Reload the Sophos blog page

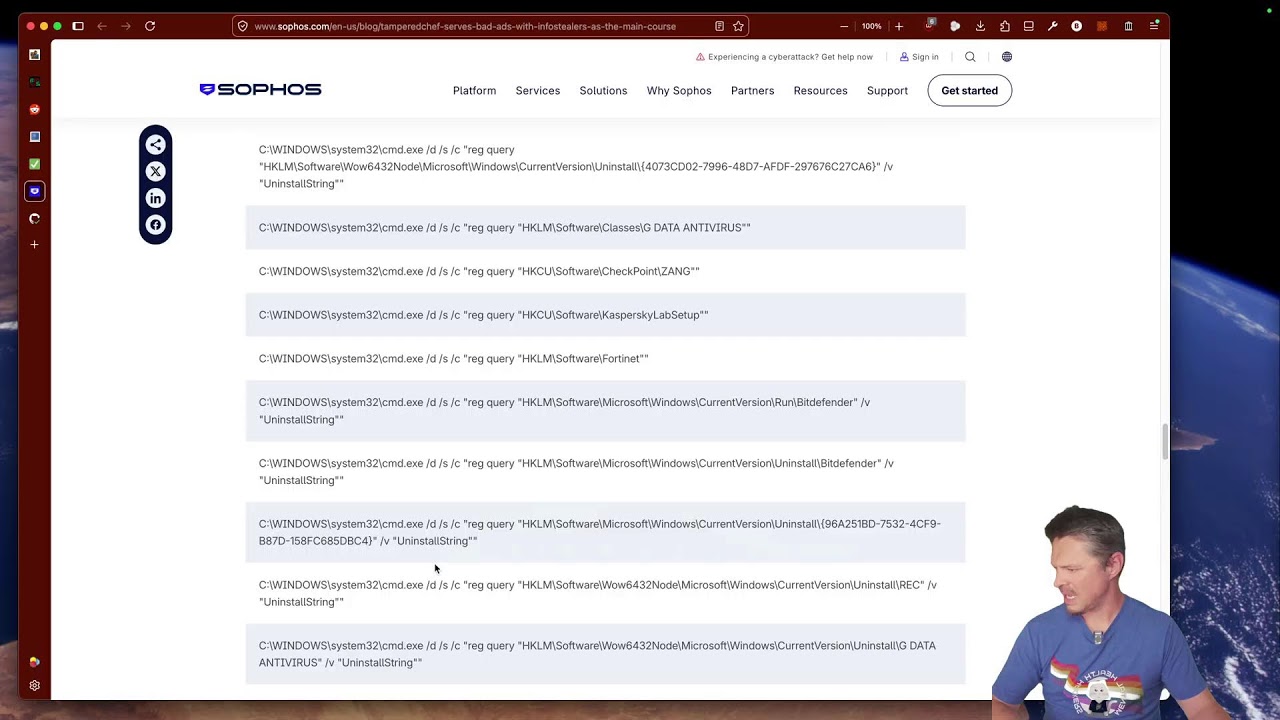pos(150,26)
